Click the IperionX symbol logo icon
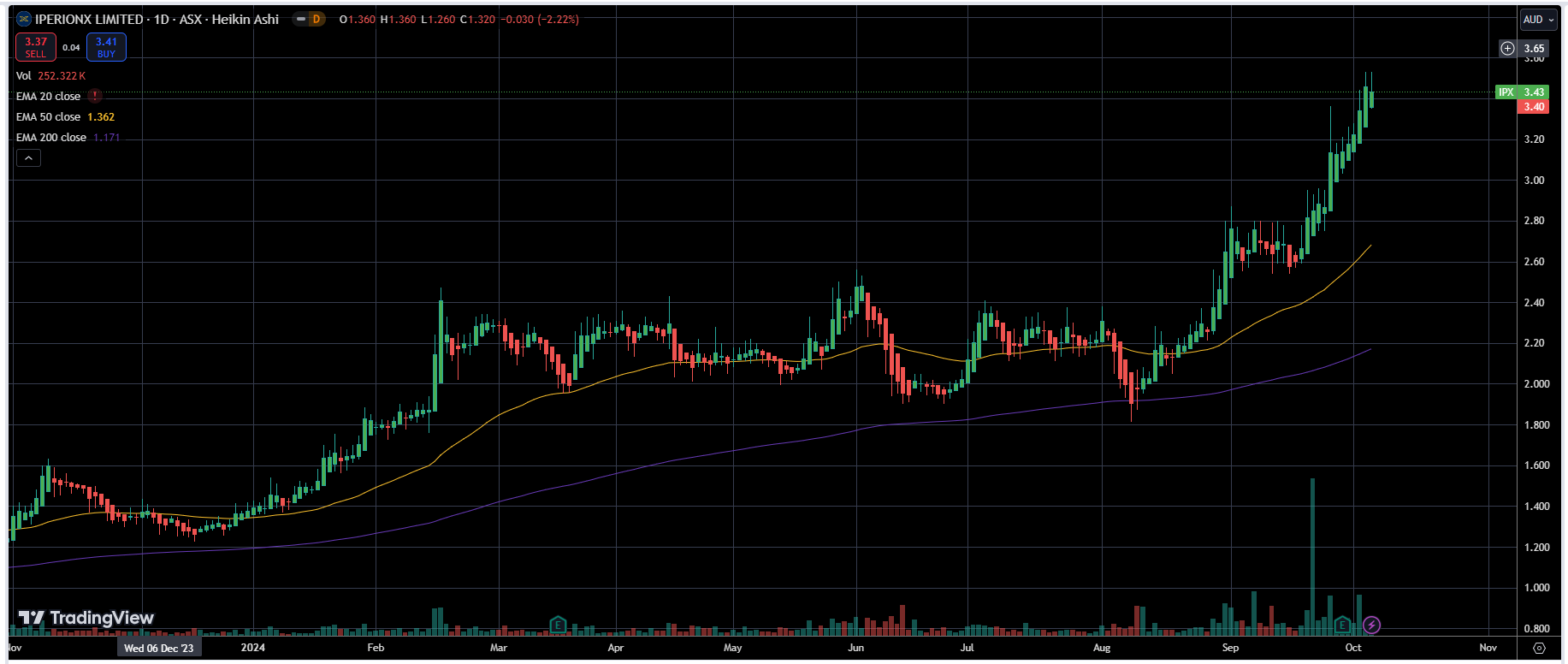Viewport: 1568px width, 664px height. click(x=24, y=19)
